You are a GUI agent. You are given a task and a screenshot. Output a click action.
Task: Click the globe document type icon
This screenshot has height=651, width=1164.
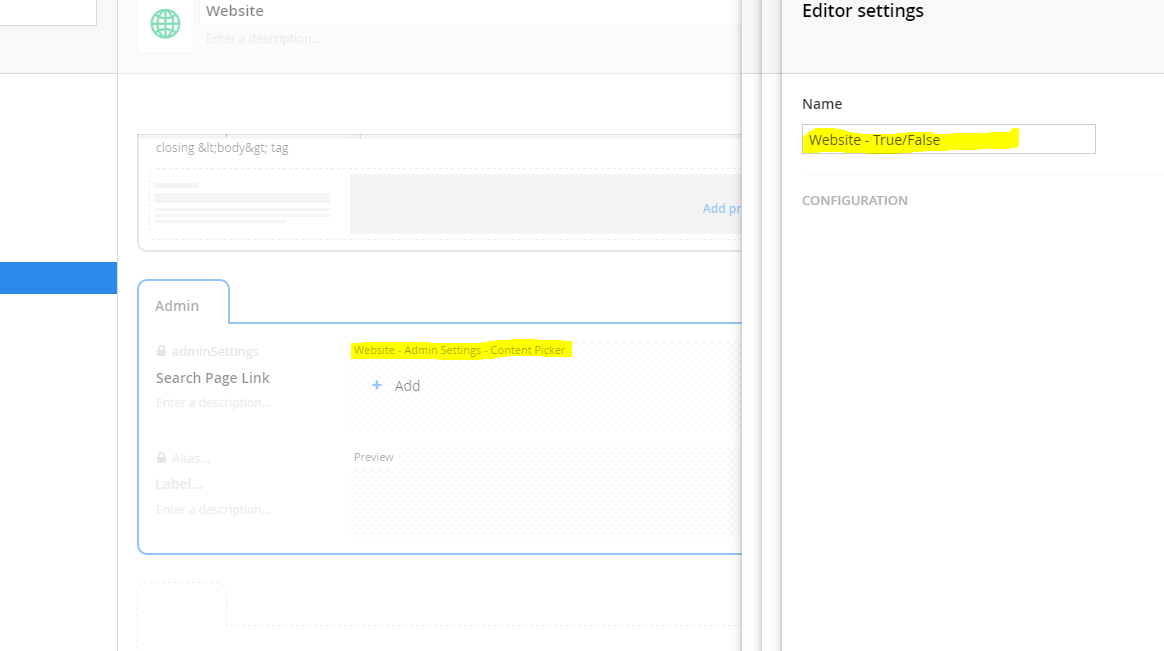click(x=165, y=24)
